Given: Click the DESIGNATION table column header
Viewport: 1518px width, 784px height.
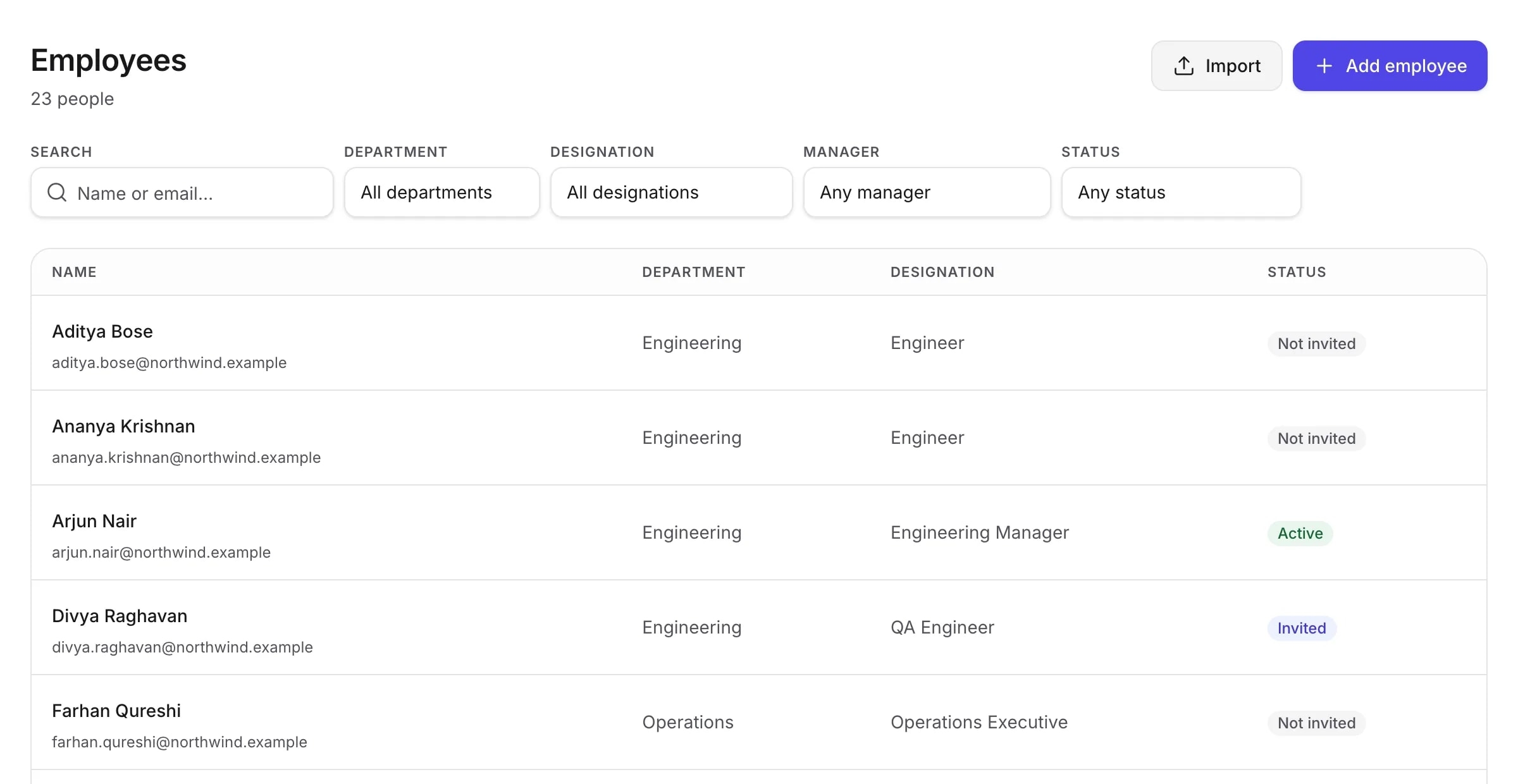Looking at the screenshot, I should pyautogui.click(x=942, y=272).
